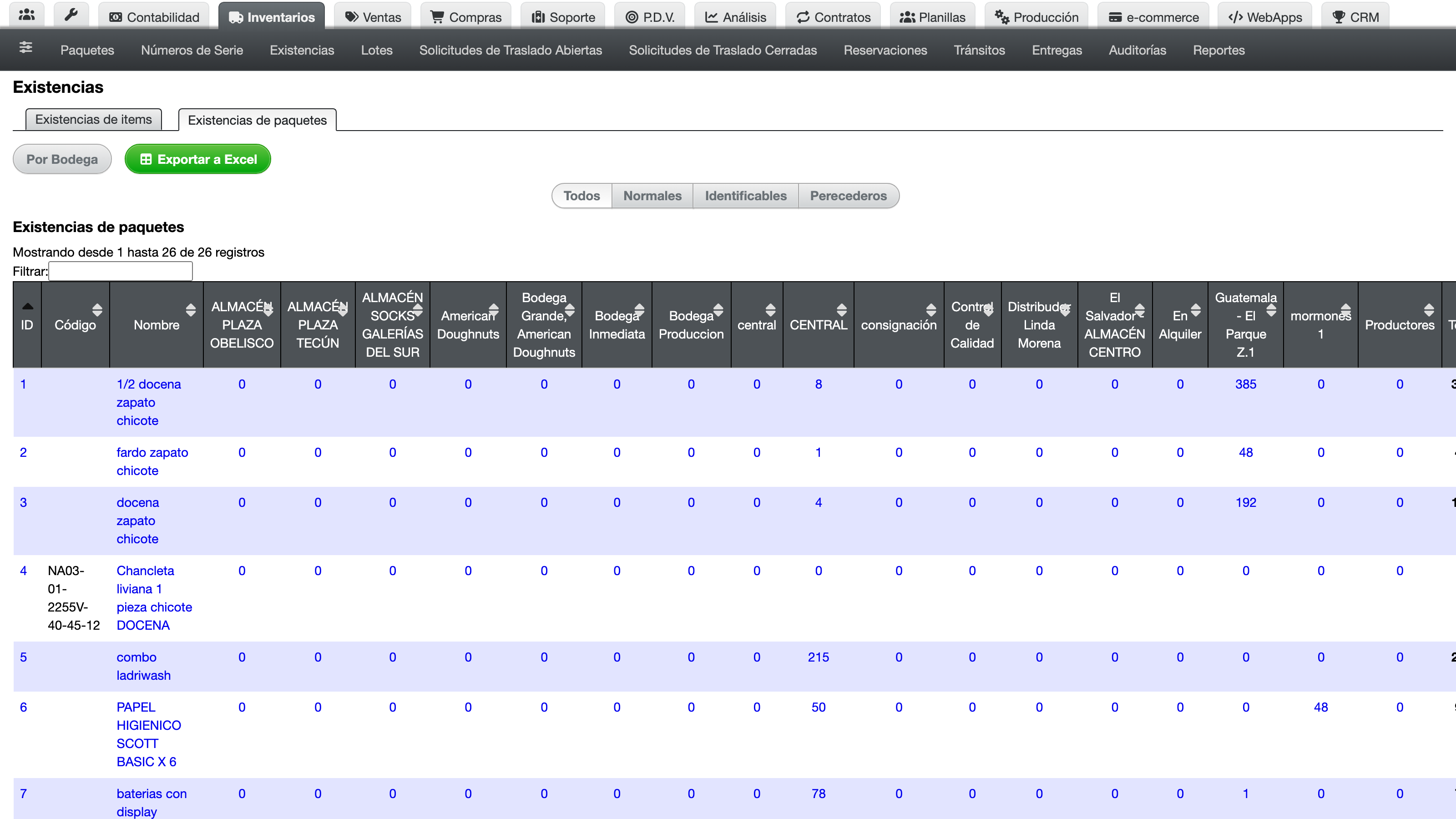Switch to Existencias de items tab

tap(93, 119)
